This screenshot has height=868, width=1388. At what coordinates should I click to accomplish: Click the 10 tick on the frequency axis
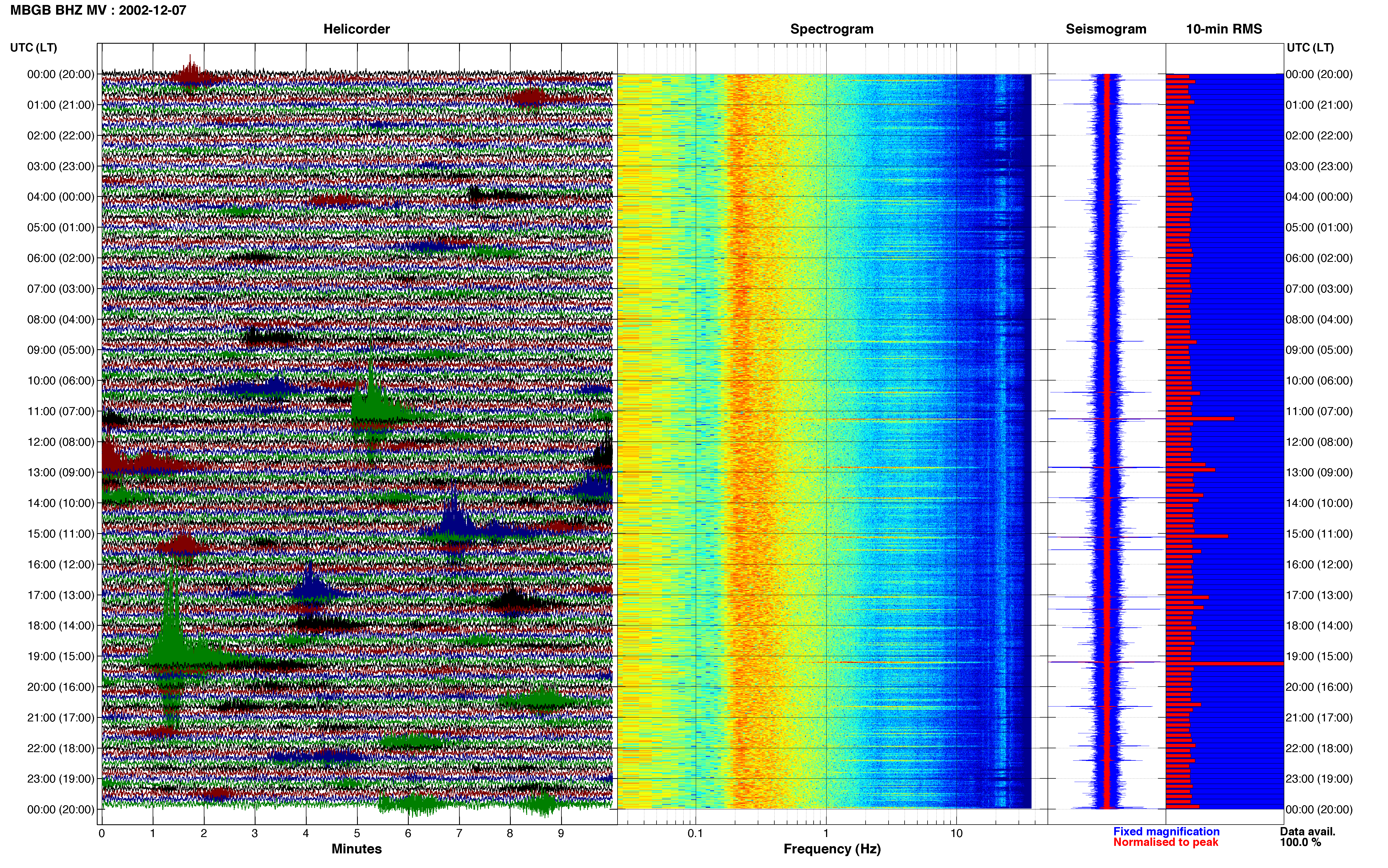956,833
